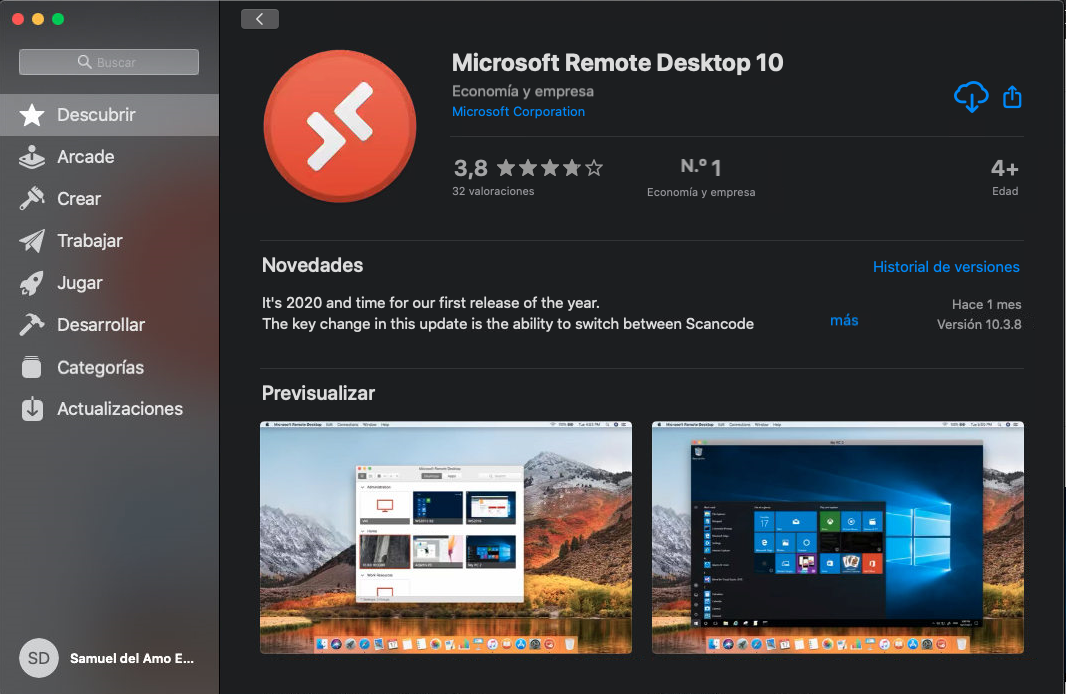1066x694 pixels.
Task: Open the second preview showing Windows desktop
Action: click(x=837, y=537)
